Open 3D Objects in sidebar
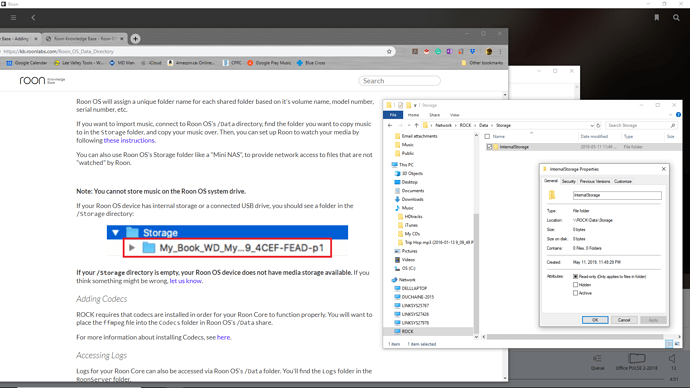Screen dimensions: 690x388 click(x=408, y=174)
